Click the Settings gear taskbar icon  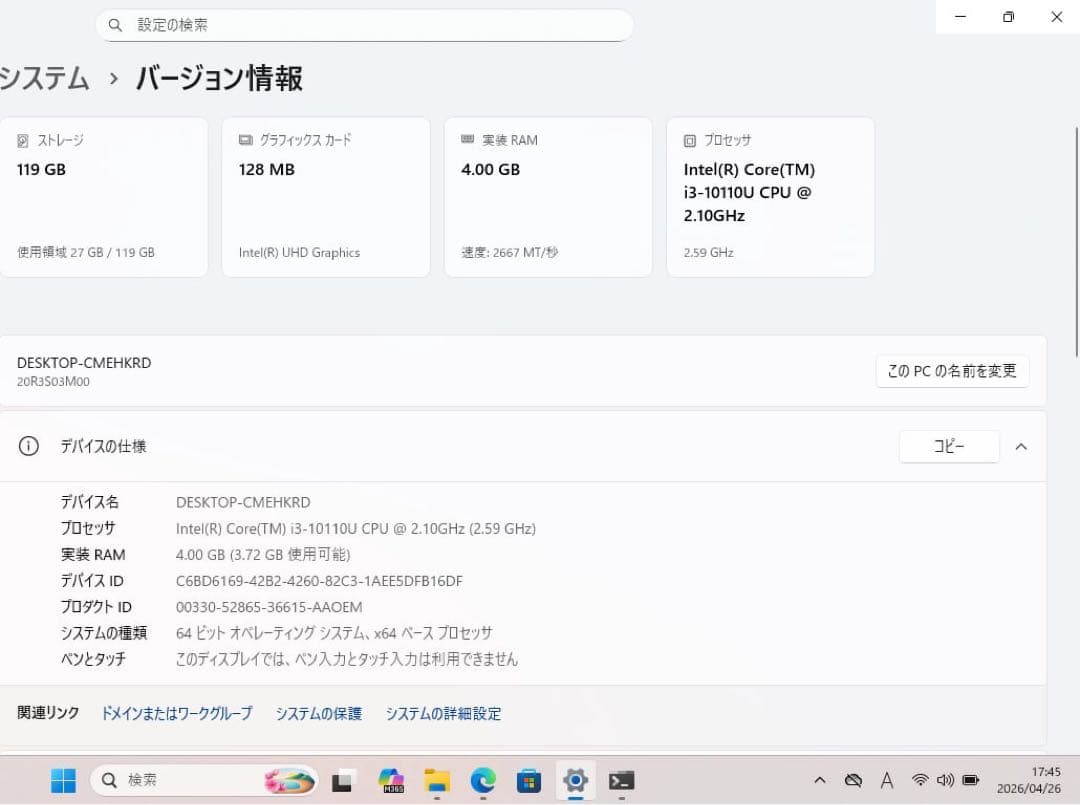point(575,781)
